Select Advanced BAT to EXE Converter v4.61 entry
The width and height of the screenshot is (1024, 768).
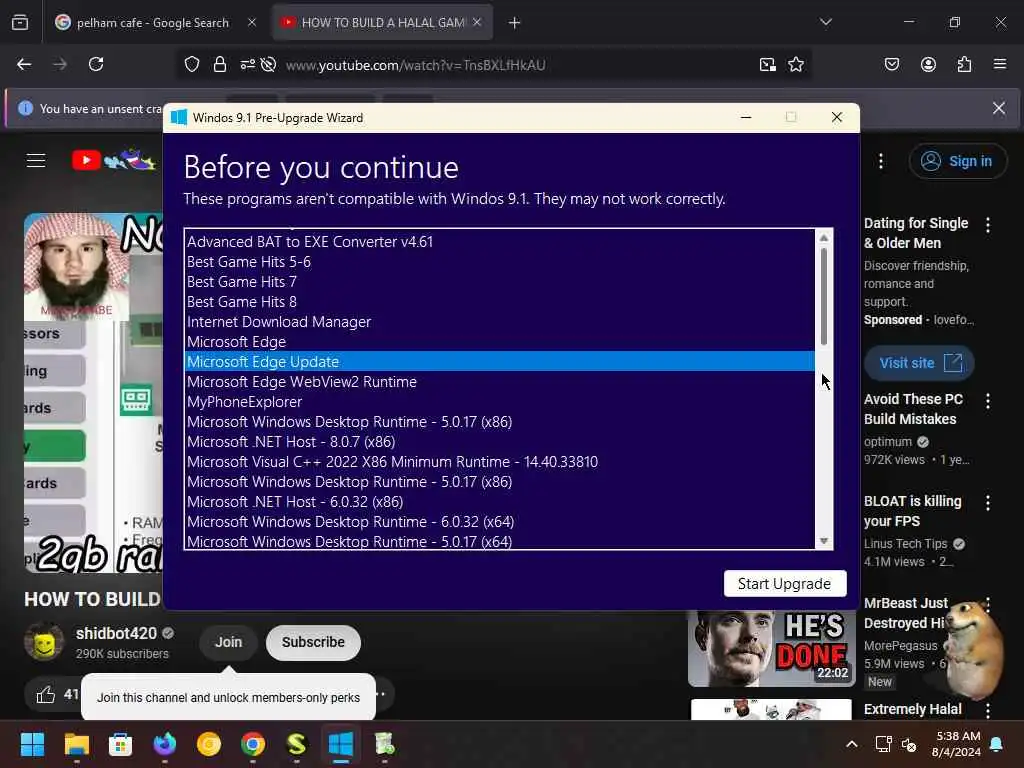[x=500, y=242]
